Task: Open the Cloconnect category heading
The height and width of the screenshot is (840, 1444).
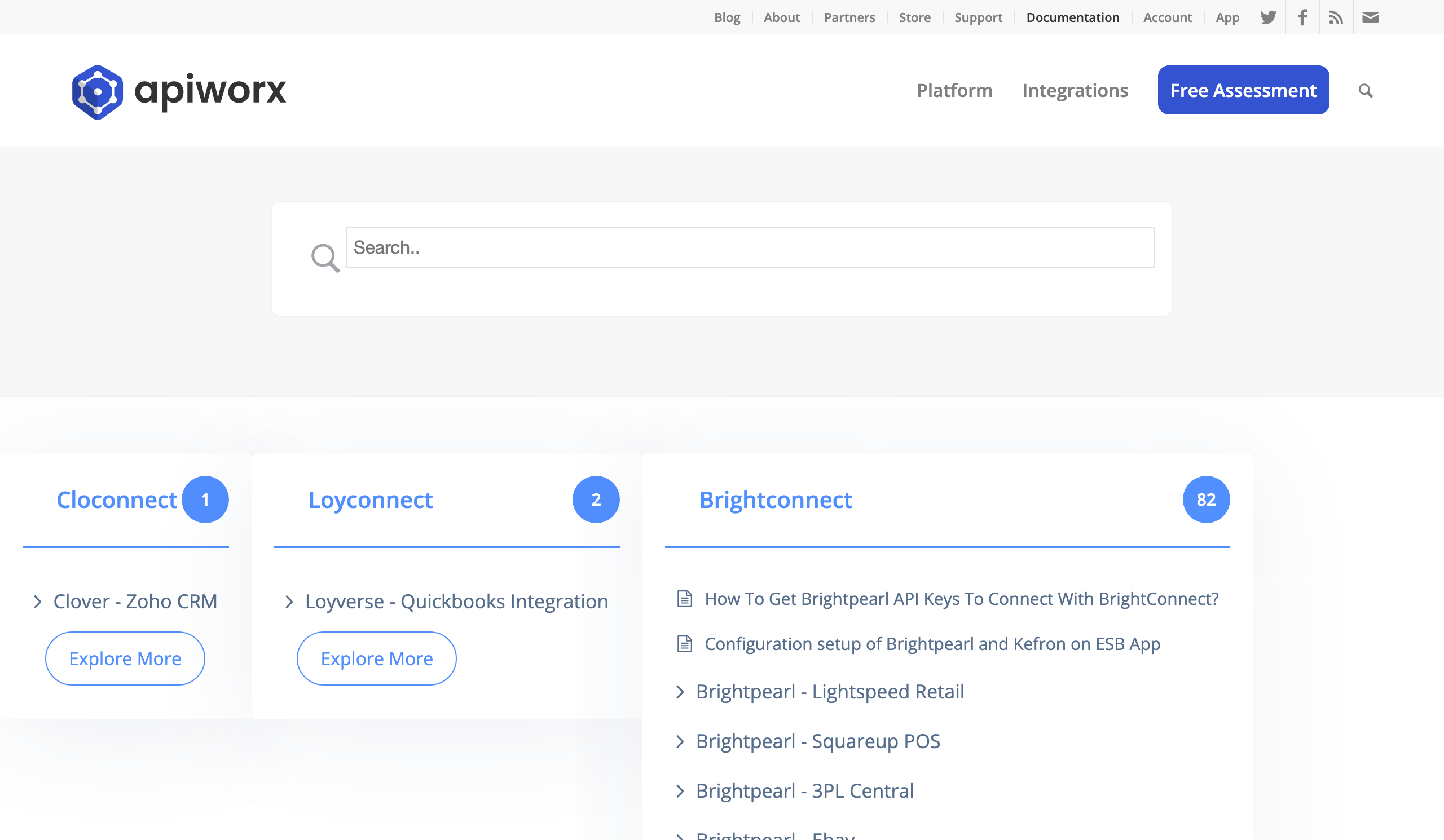Action: 117,500
